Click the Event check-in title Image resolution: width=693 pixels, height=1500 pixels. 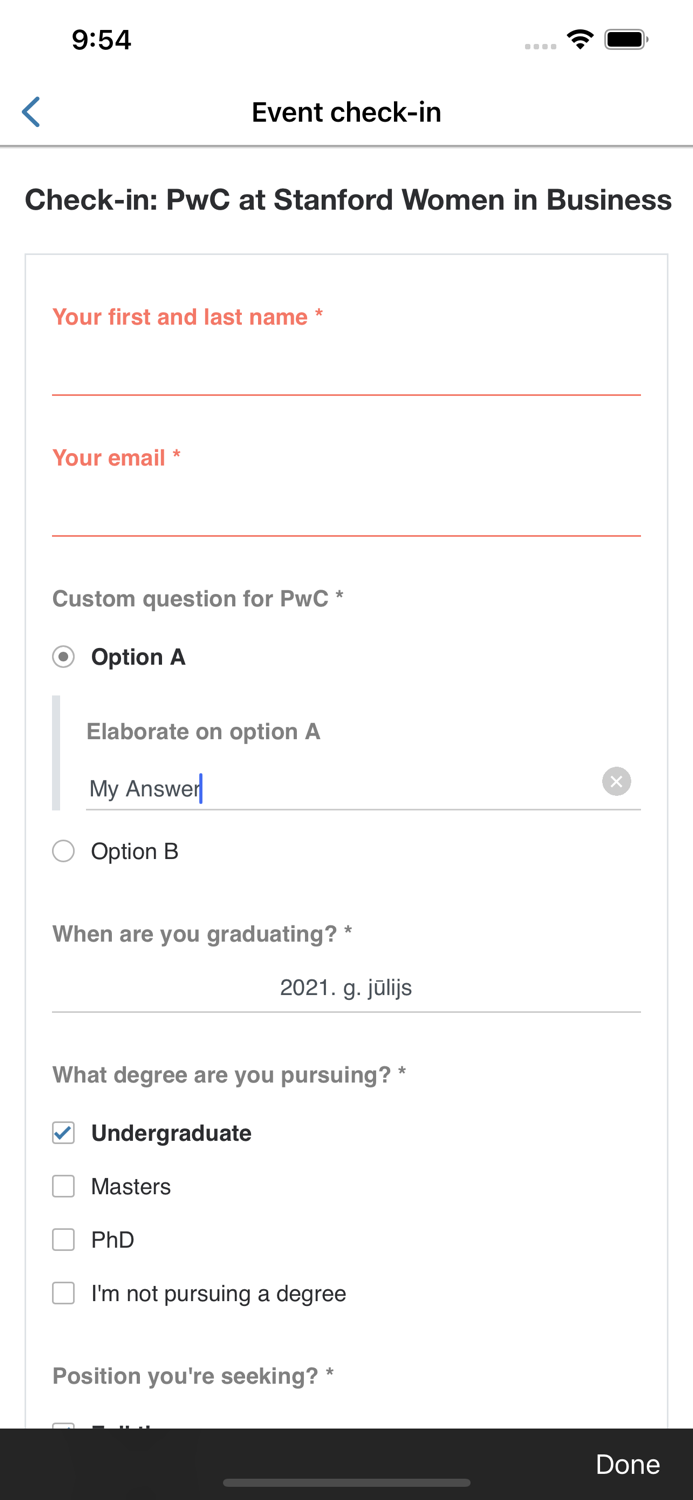click(x=346, y=112)
